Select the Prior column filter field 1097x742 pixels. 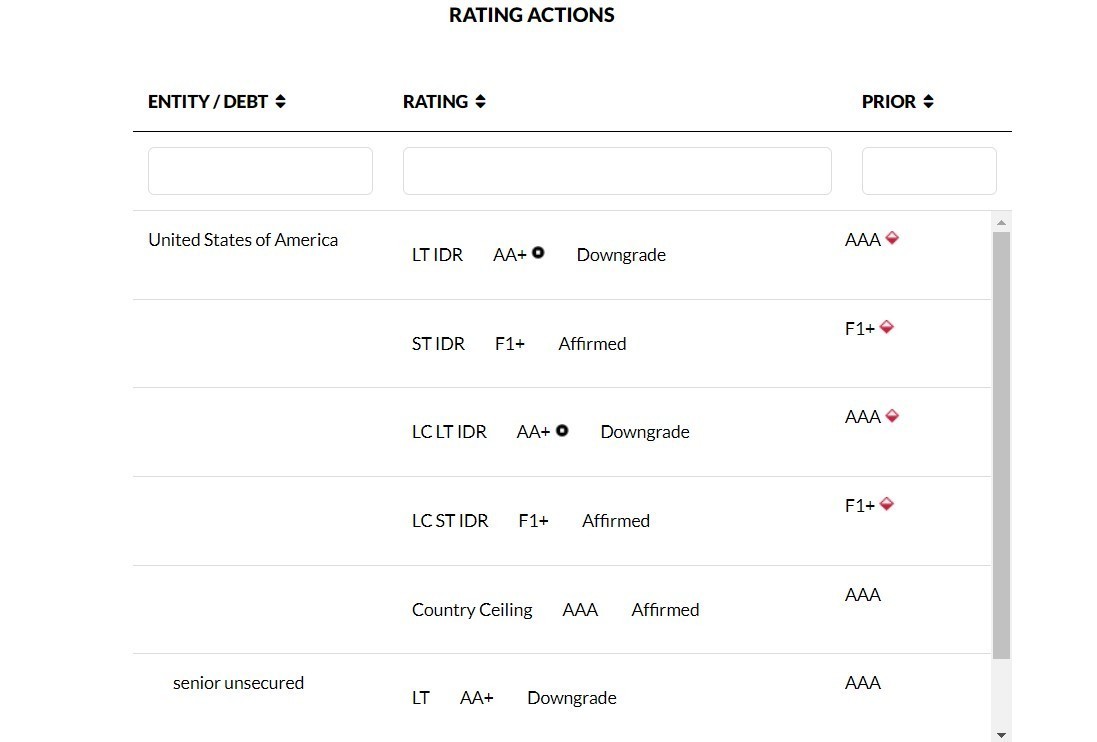pyautogui.click(x=929, y=171)
